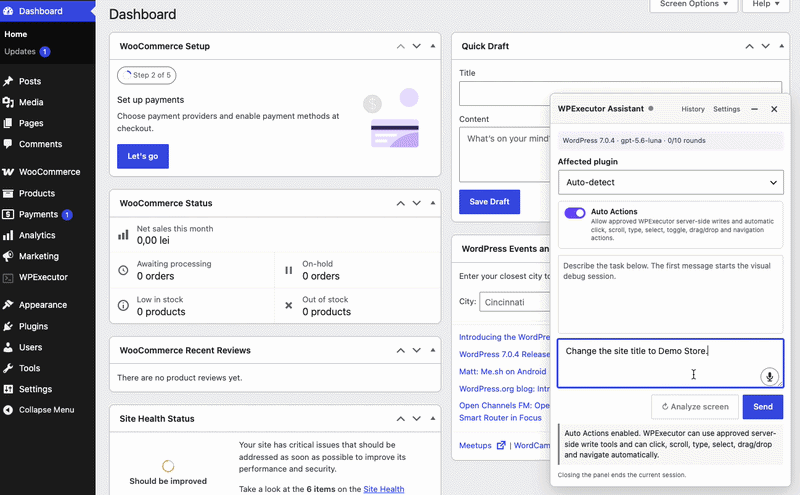Viewport: 800px width, 495px height.
Task: Click the Appearance paintbrush icon
Action: point(8,305)
